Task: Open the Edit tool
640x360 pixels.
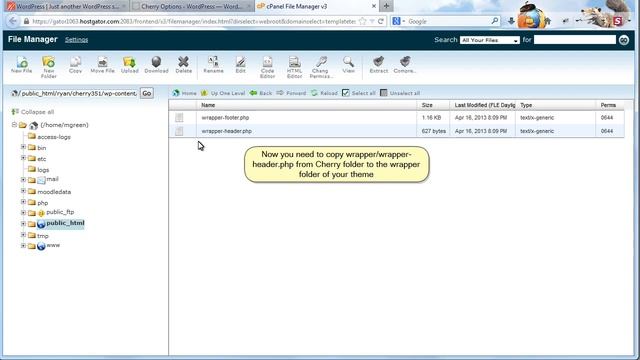Action: (x=240, y=65)
